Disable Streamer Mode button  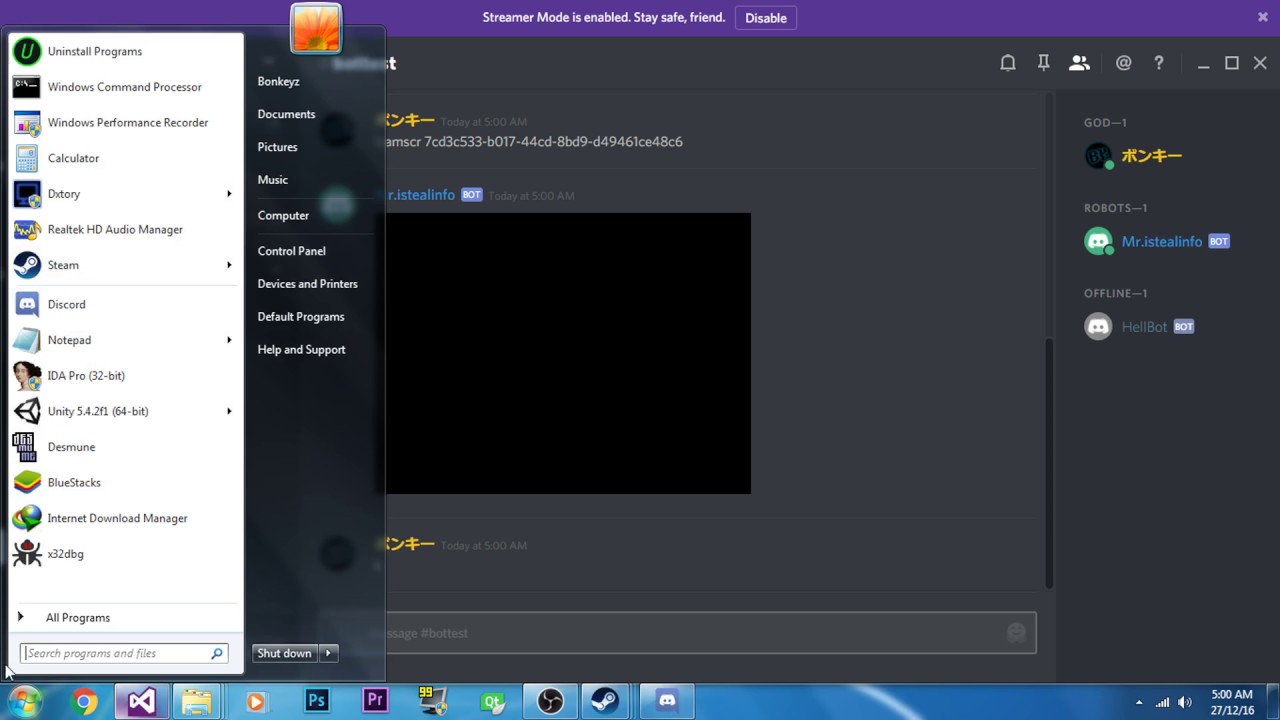pos(766,18)
